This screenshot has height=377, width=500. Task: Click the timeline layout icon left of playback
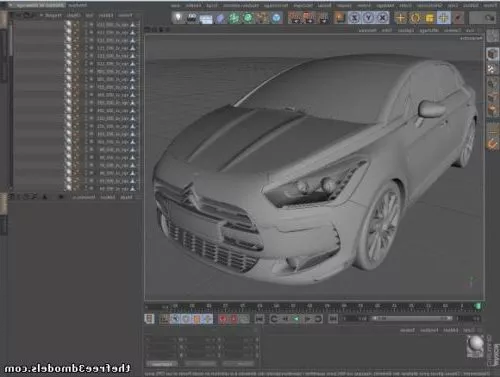click(149, 319)
